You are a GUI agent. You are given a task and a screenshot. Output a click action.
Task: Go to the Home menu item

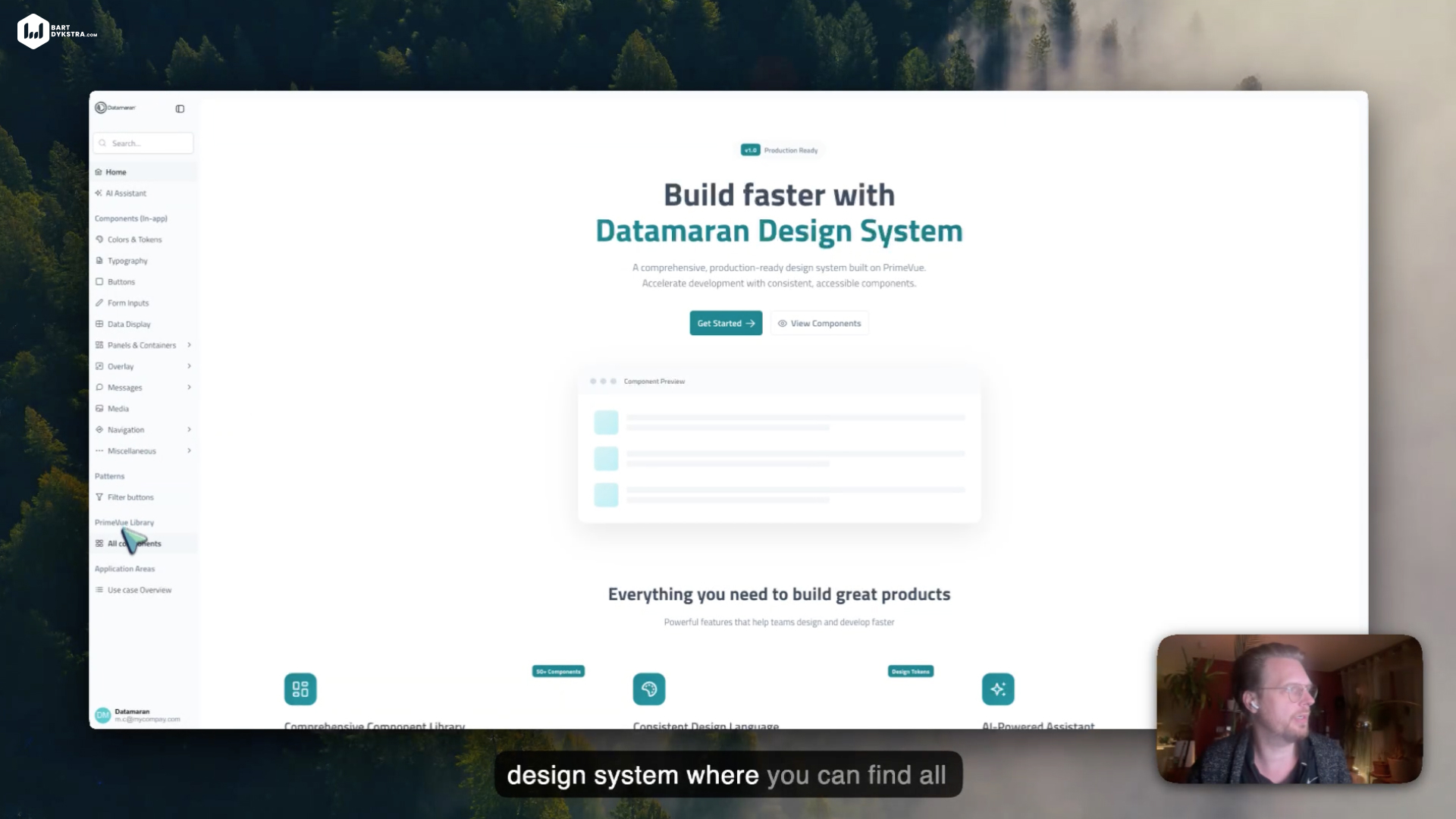click(x=115, y=172)
